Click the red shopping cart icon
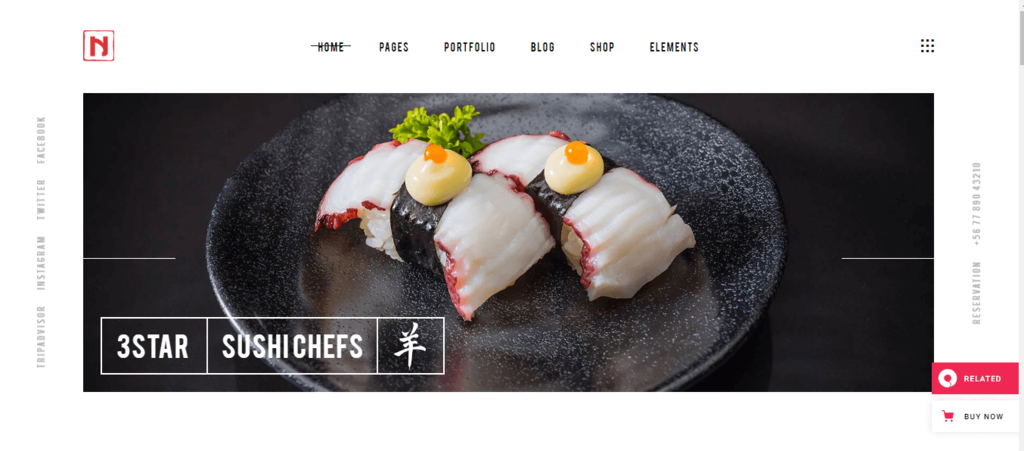This screenshot has height=451, width=1024. click(948, 416)
